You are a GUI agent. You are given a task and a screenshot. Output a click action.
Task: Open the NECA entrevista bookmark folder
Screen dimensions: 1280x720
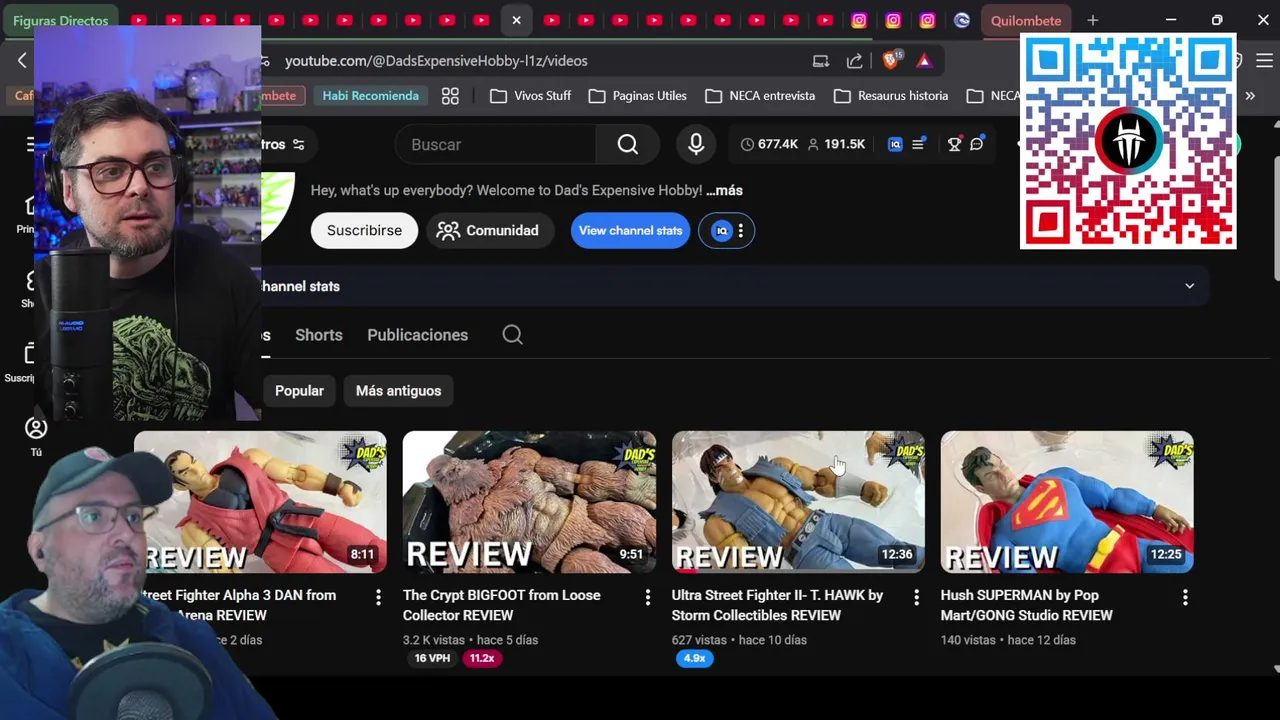(760, 96)
